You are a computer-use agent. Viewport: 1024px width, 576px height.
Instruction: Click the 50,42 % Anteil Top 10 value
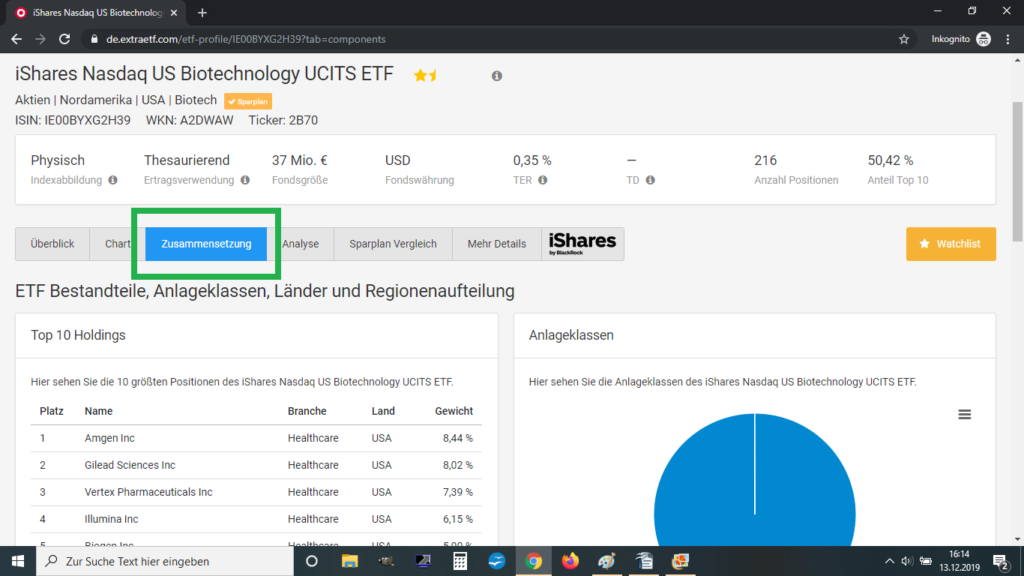(x=890, y=160)
